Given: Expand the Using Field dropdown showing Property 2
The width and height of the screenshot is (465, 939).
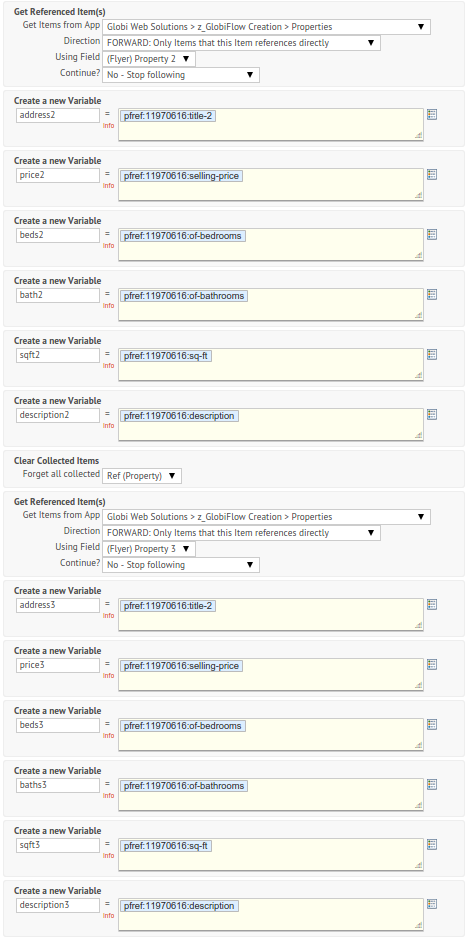Looking at the screenshot, I should [149, 59].
